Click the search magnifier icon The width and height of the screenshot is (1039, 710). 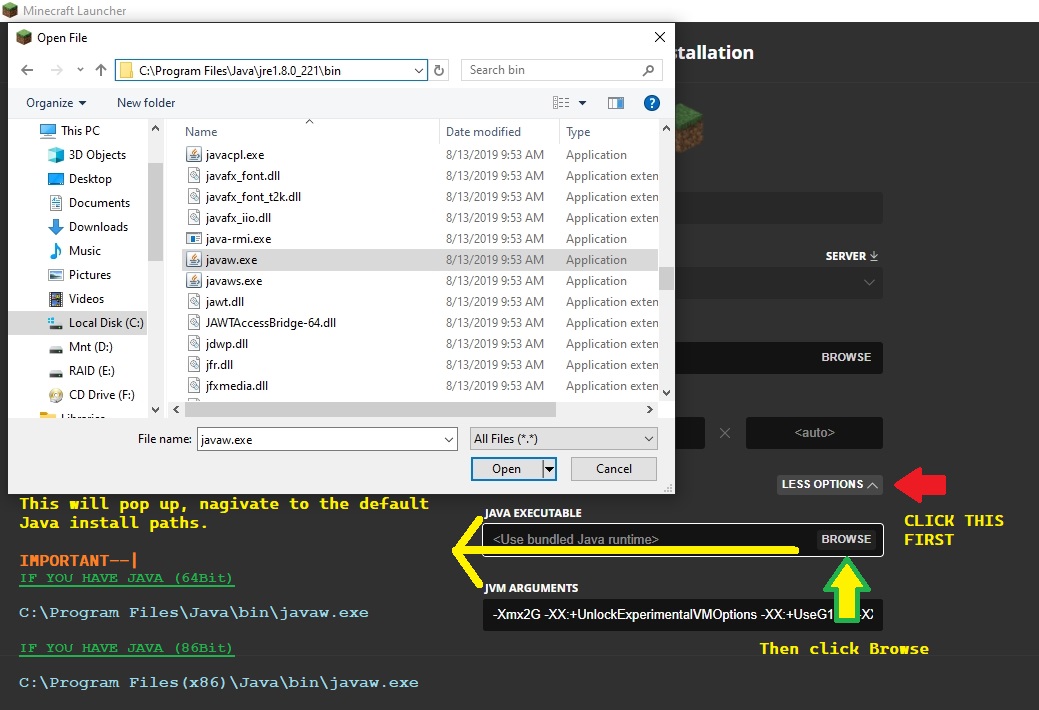649,70
